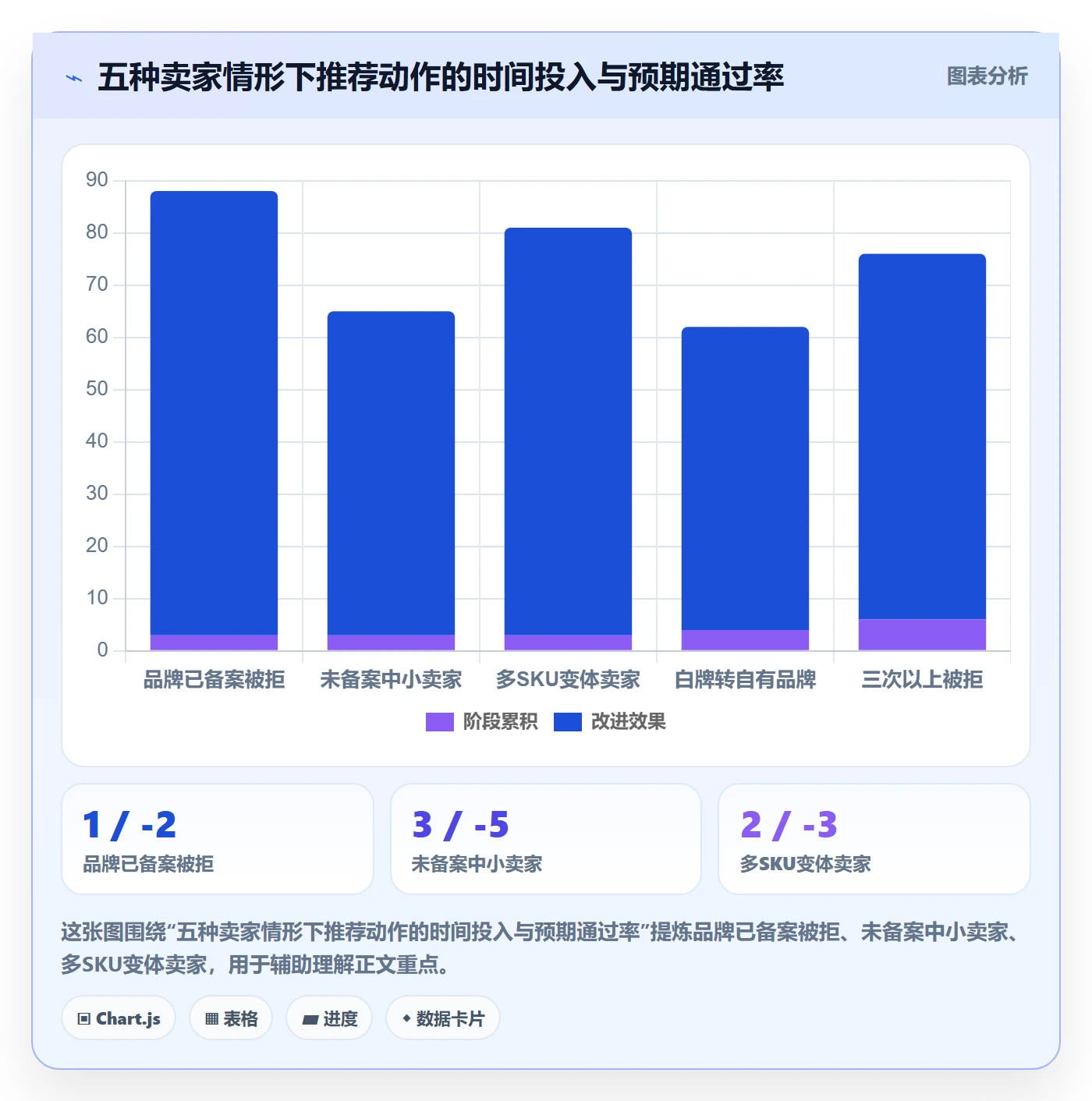This screenshot has height=1101, width=1092.
Task: Click the purple segment of 三次以上被拒 bar
Action: (922, 635)
